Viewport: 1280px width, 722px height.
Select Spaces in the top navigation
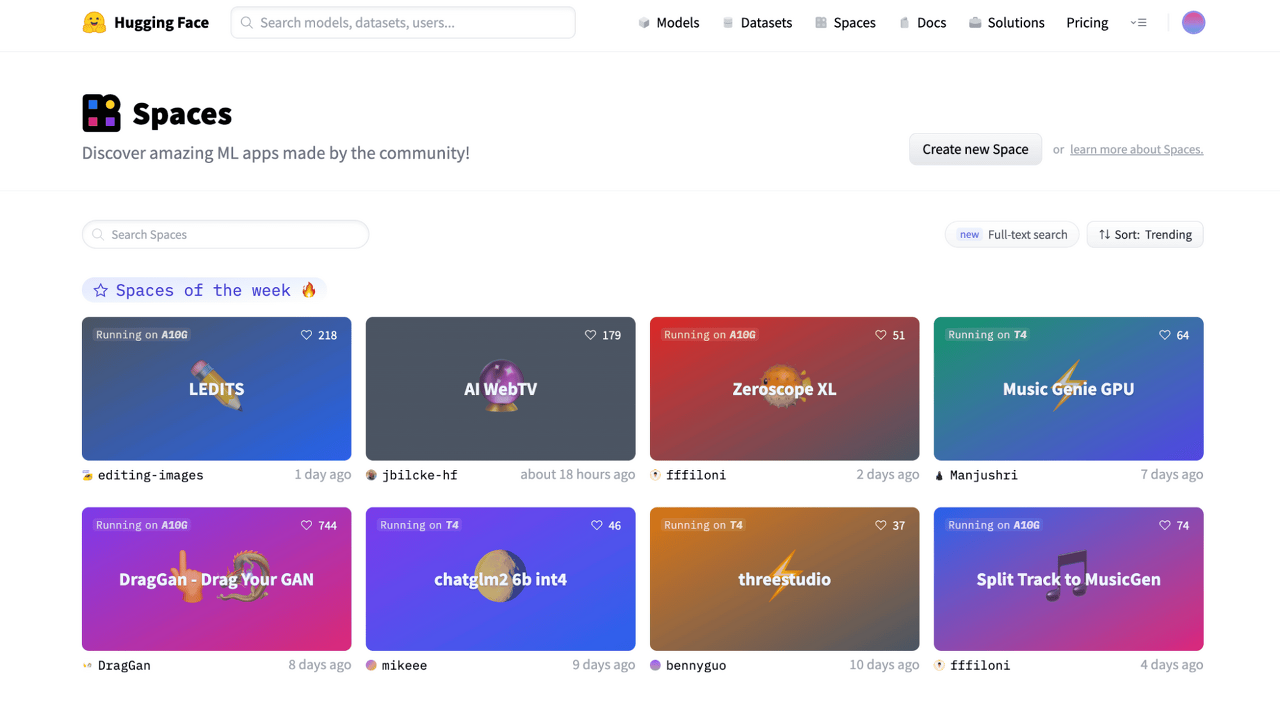click(x=845, y=22)
